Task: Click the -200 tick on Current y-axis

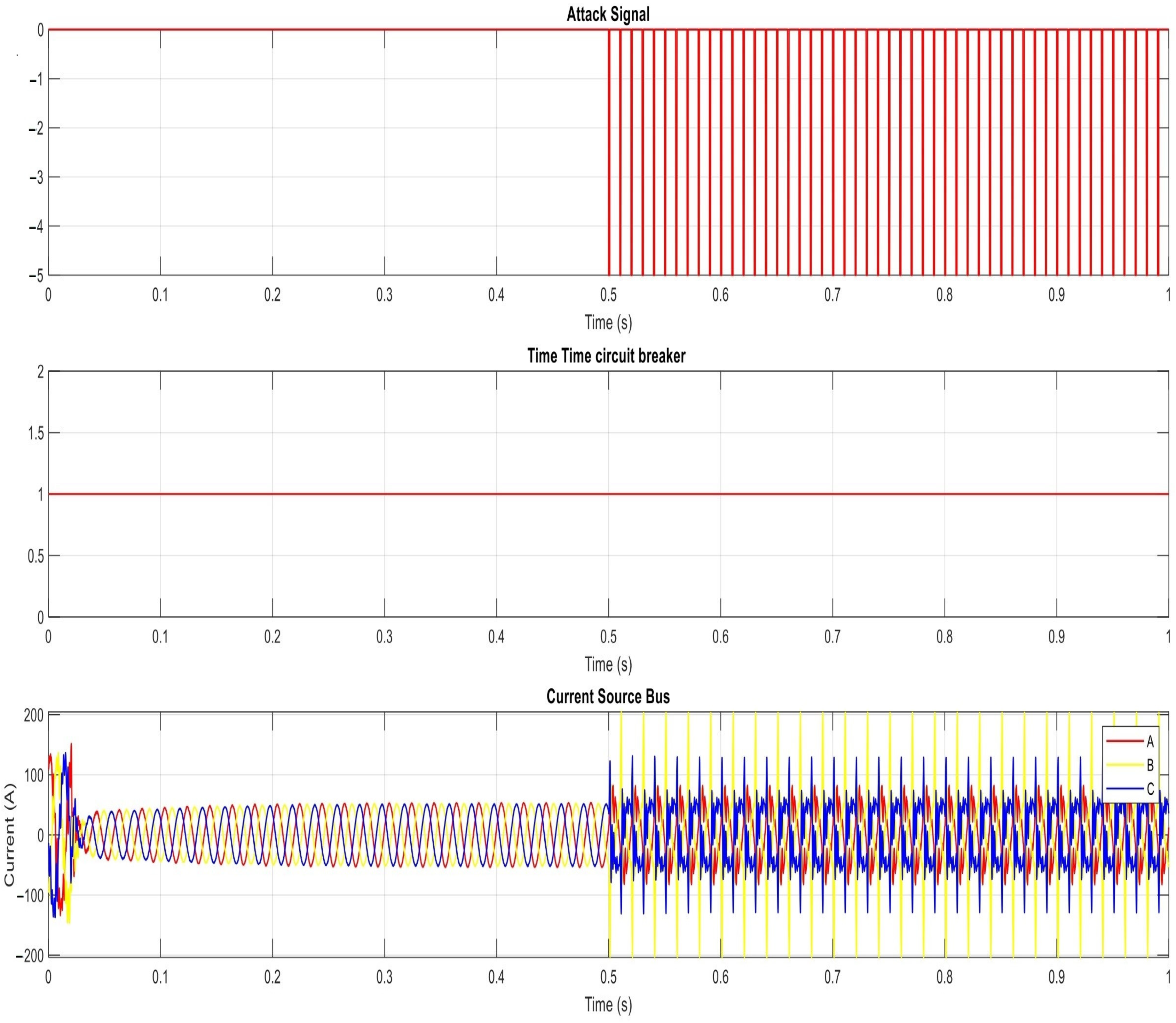Action: (30, 956)
